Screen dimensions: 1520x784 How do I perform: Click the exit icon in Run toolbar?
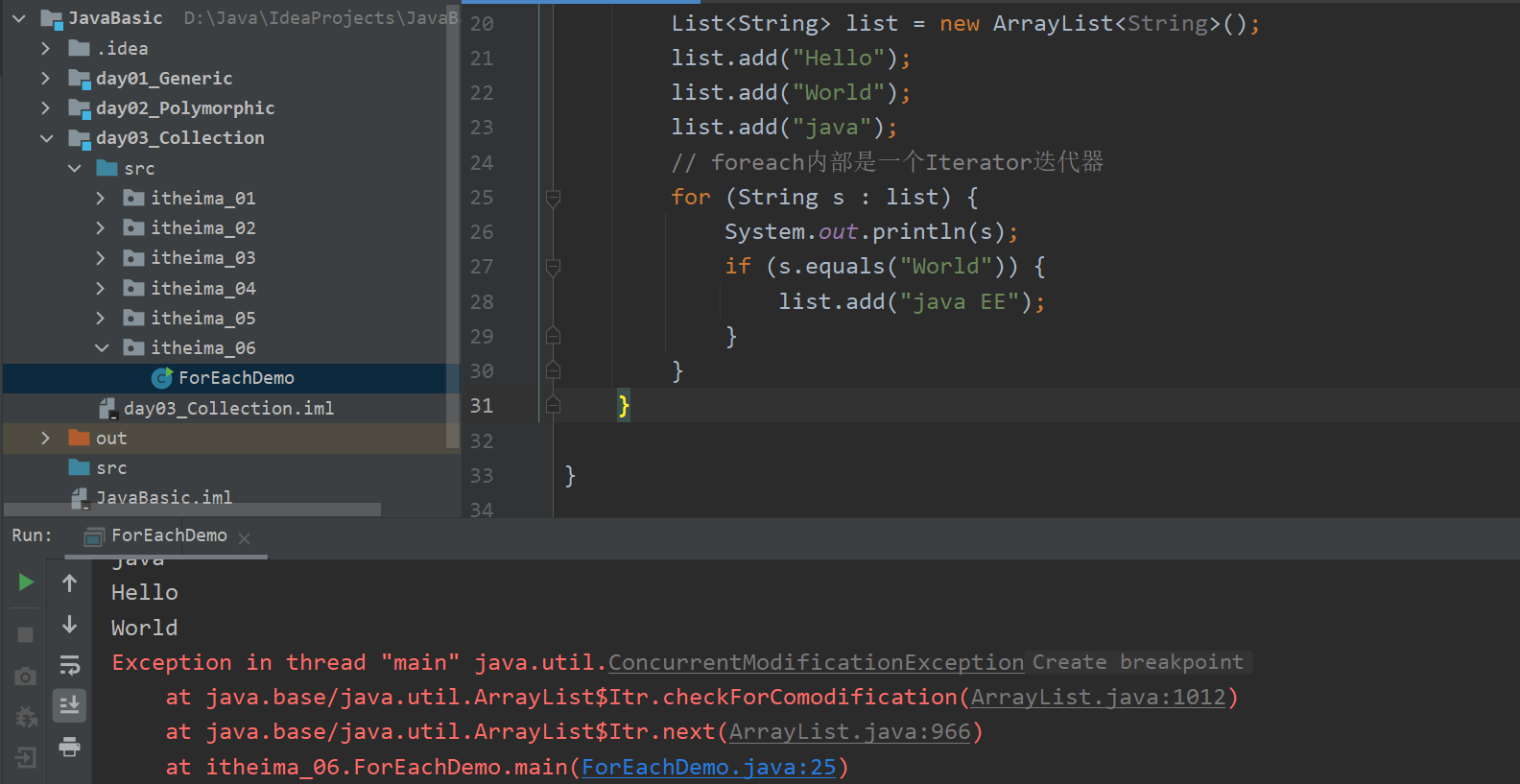(26, 757)
